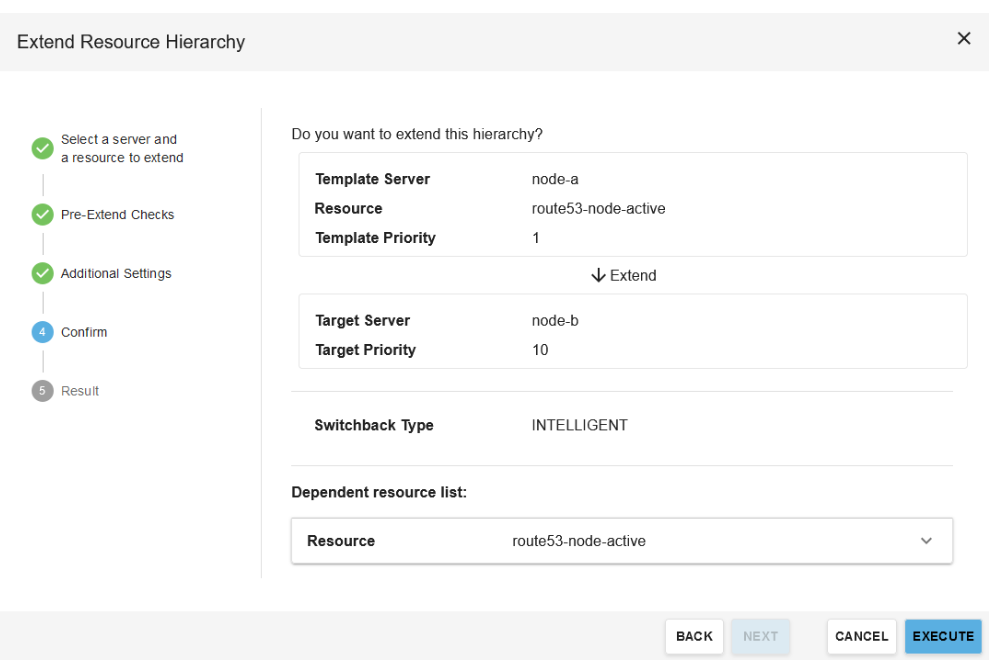Viewport: 996px width, 660px height.
Task: Click the Additional Settings completed checkmark icon
Action: (42, 274)
